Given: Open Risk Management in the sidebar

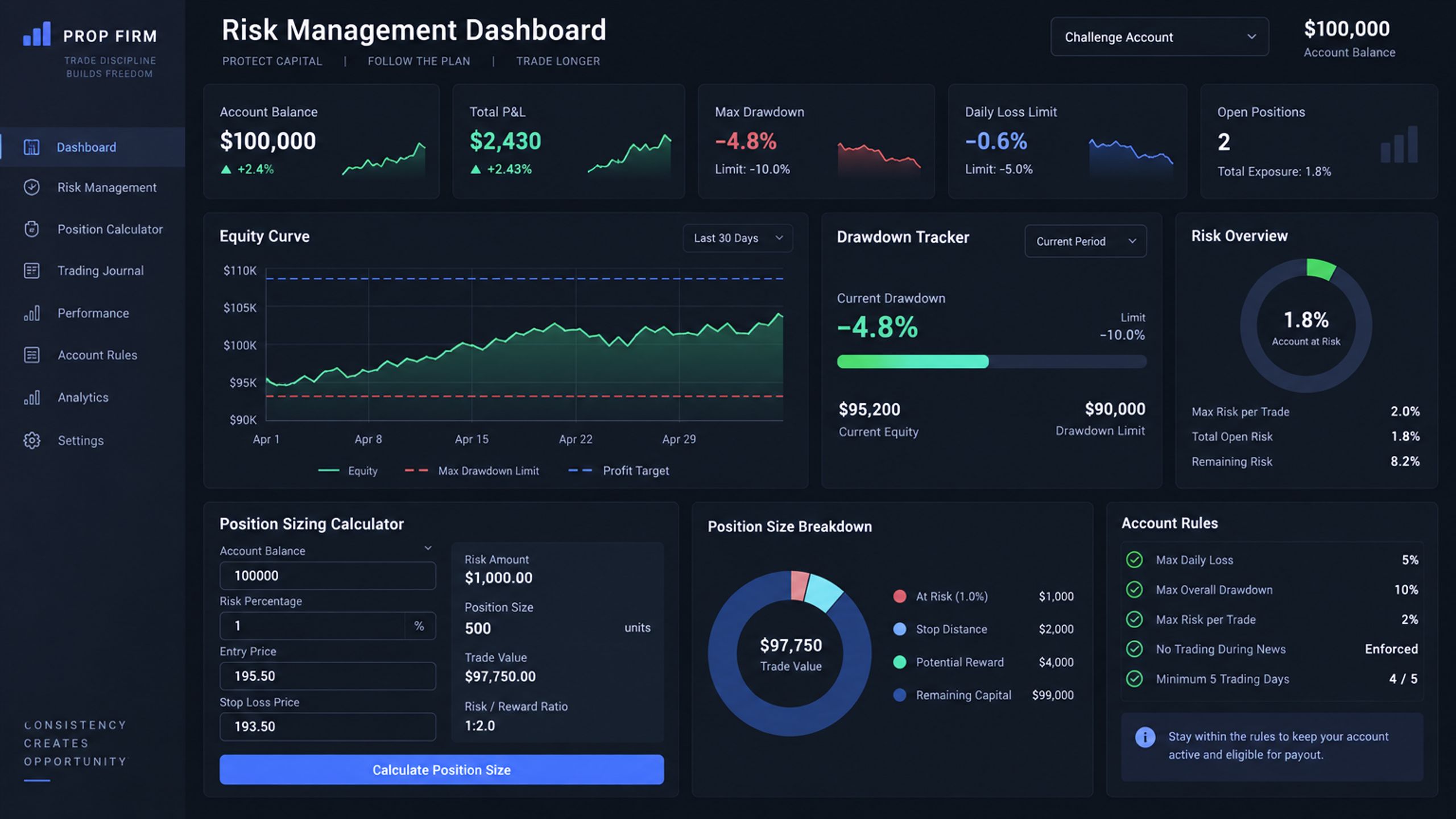Looking at the screenshot, I should point(93,187).
